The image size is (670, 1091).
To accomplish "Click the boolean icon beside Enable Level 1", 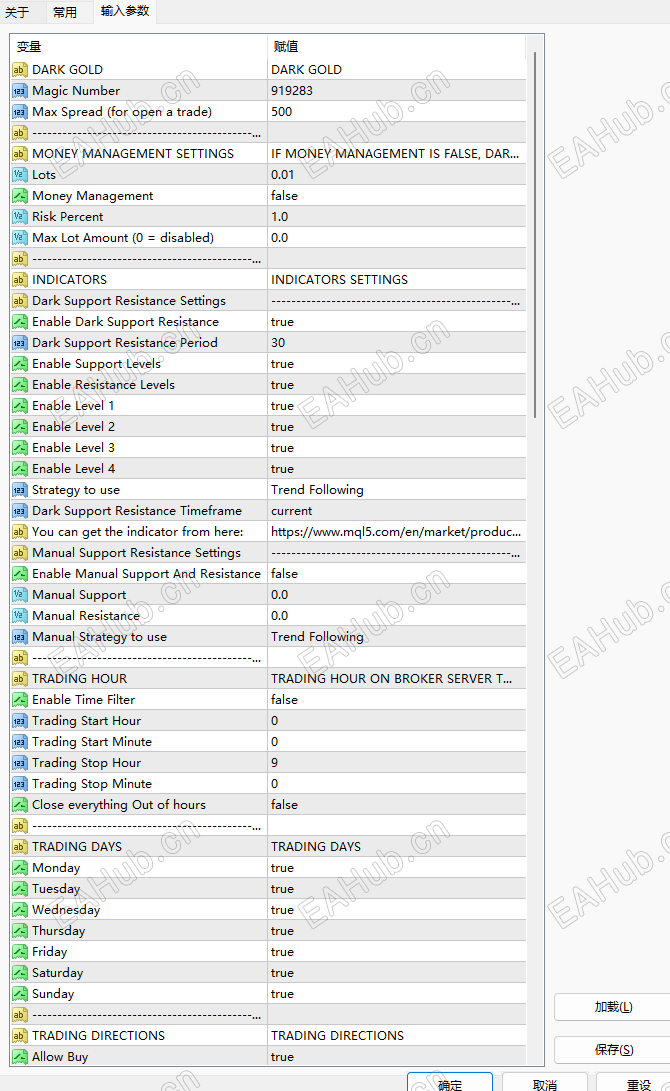I will (x=19, y=406).
